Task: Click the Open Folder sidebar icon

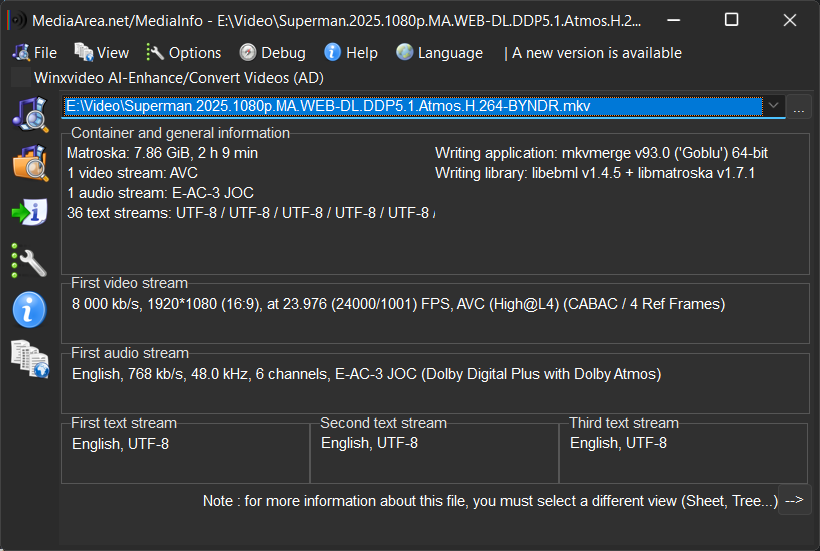Action: pos(30,163)
